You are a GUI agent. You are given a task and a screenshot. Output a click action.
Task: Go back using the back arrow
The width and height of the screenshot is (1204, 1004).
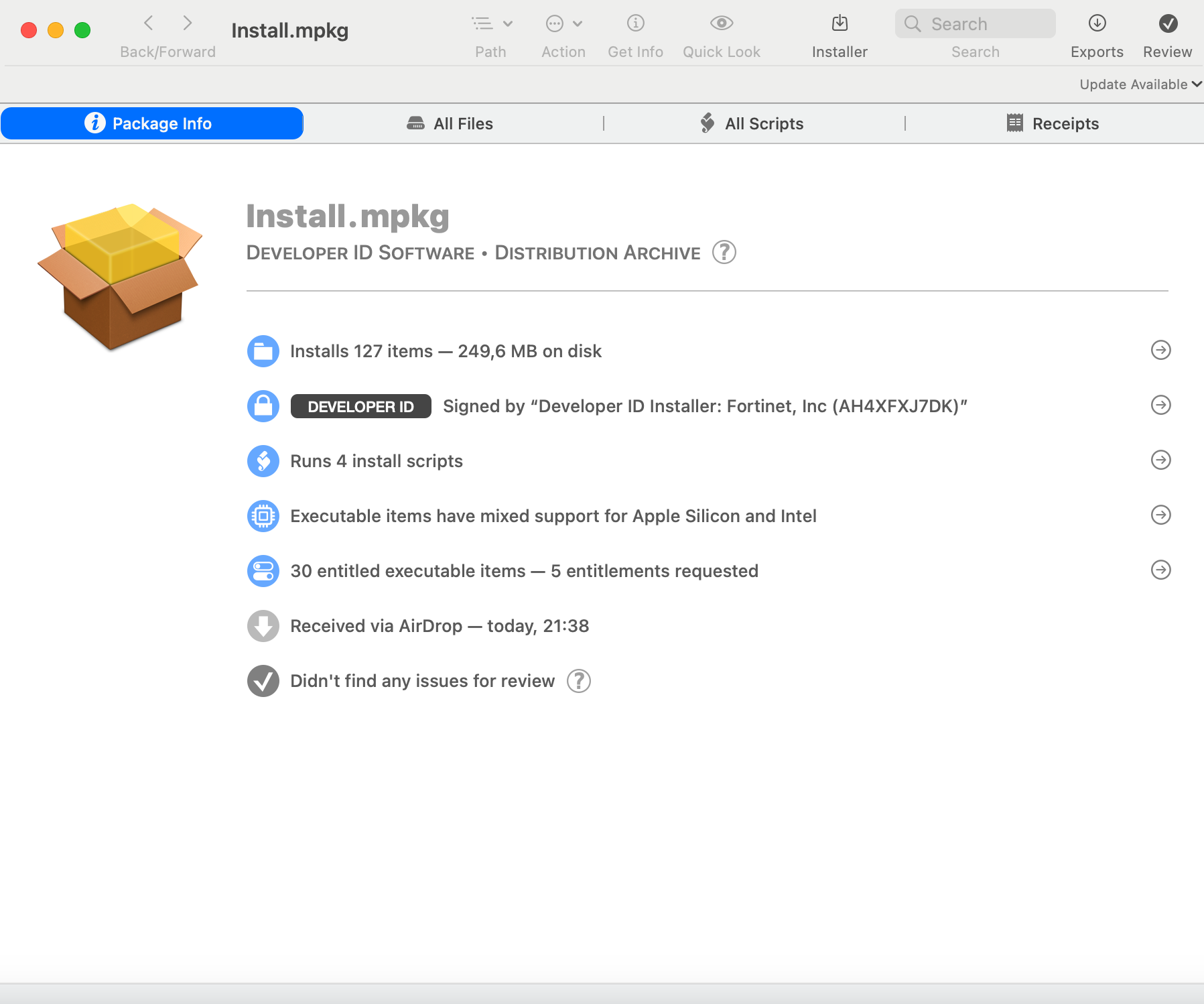coord(149,23)
